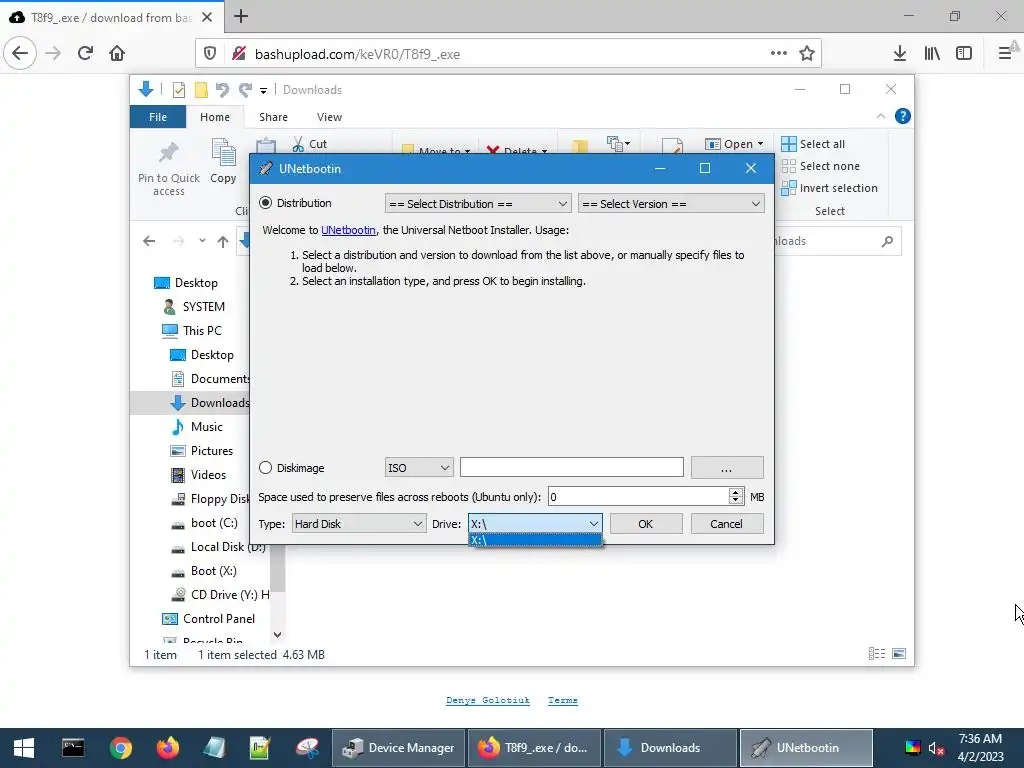Collapse the Explorer ribbon with chevron
1024x768 pixels.
[x=881, y=116]
